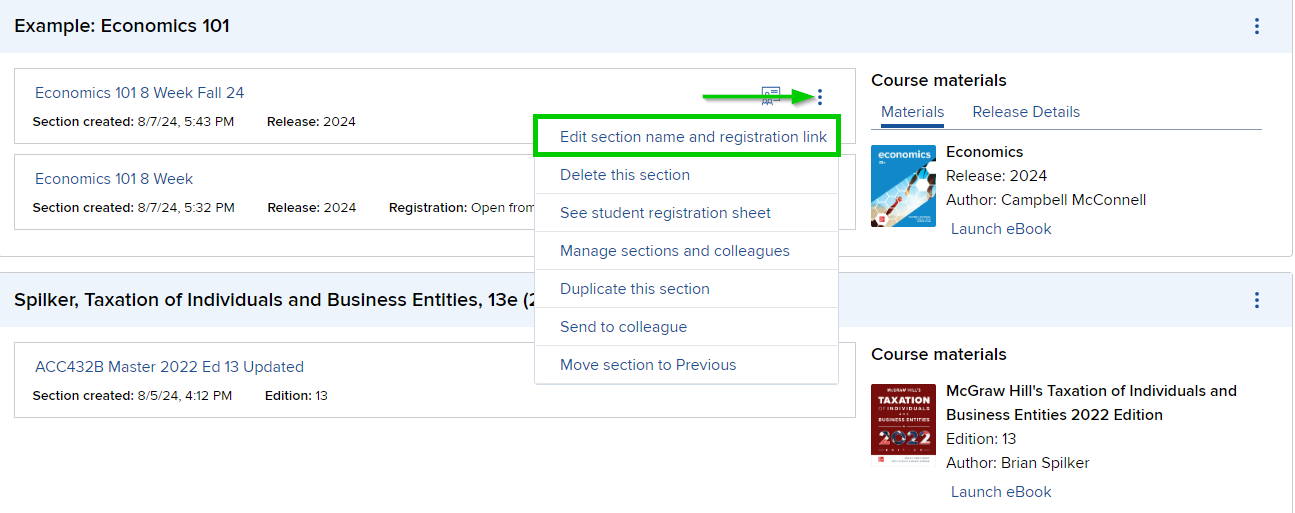Select Move section to Previous
This screenshot has width=1295, height=513.
point(648,365)
